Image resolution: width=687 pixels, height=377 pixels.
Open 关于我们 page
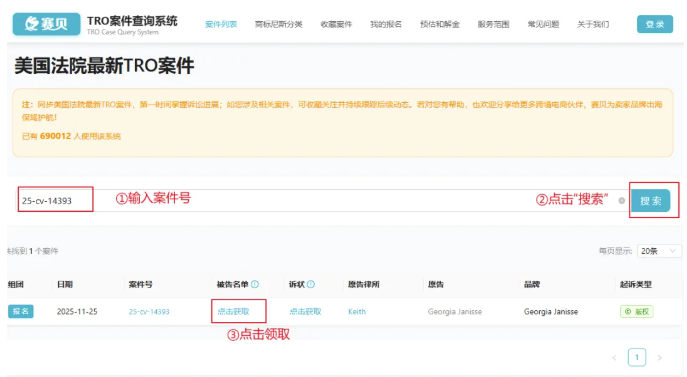tap(593, 24)
